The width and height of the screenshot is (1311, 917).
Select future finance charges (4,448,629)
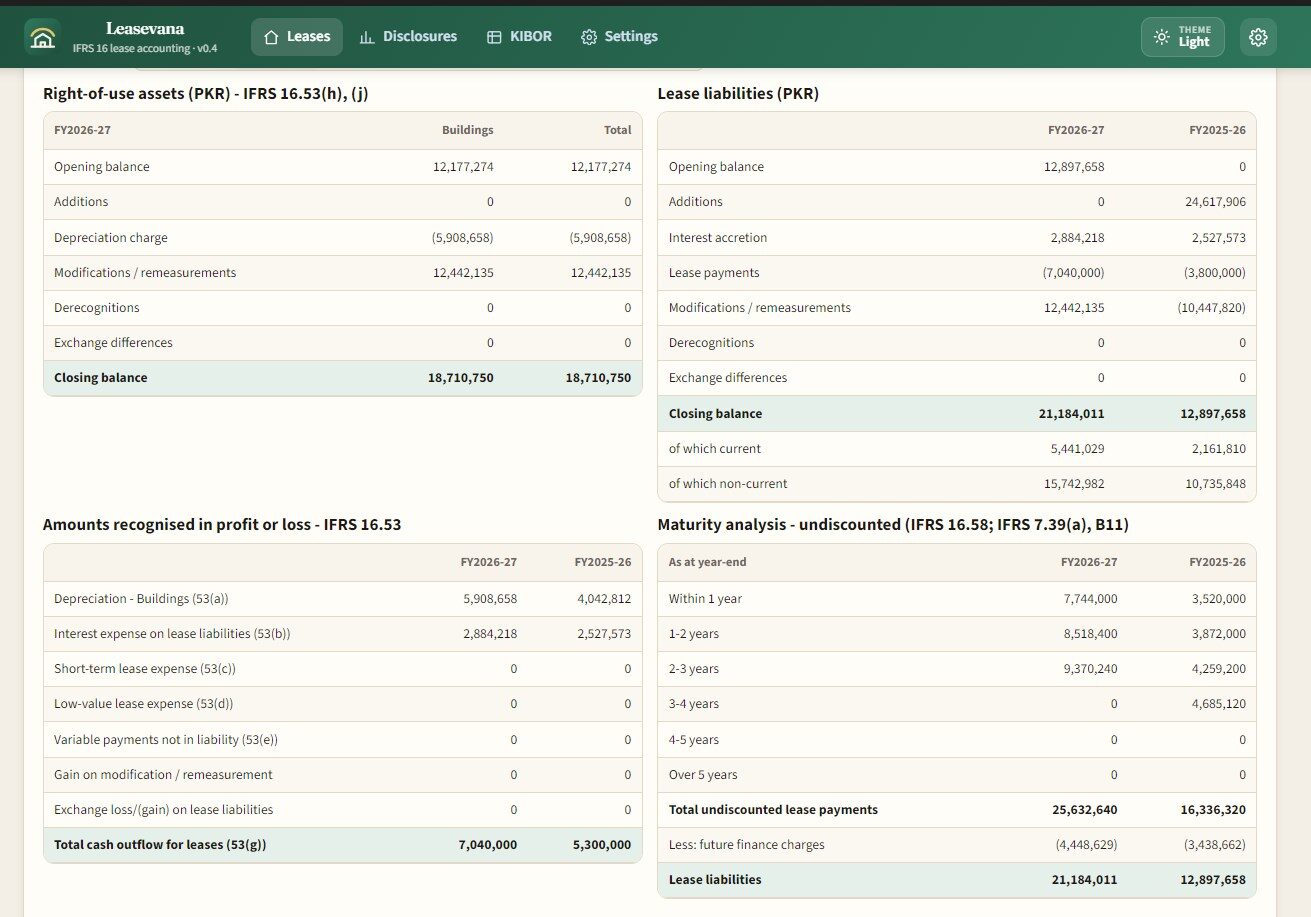point(1087,845)
